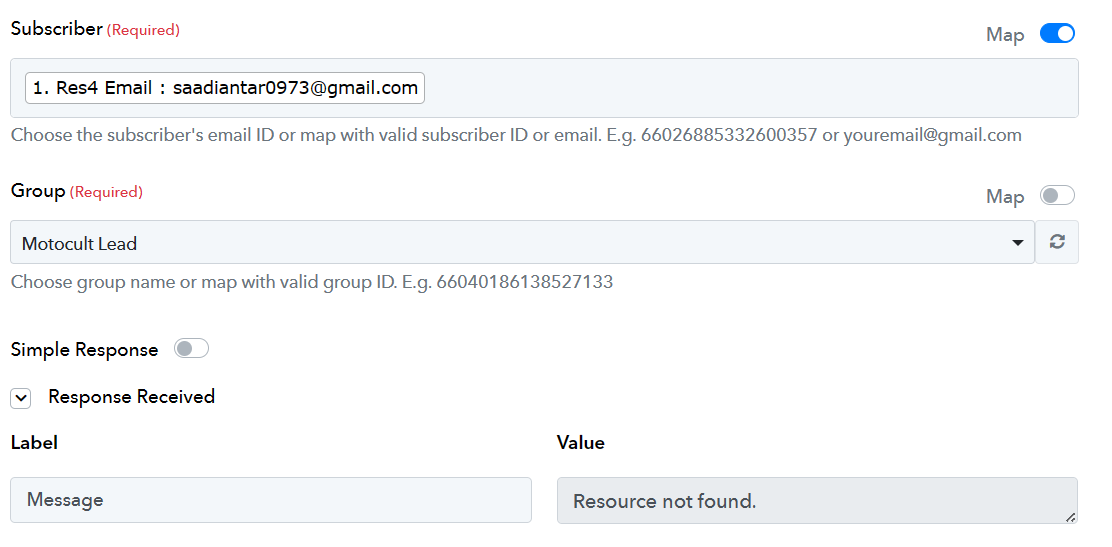Click into the Message label field
The width and height of the screenshot is (1112, 547).
click(271, 500)
